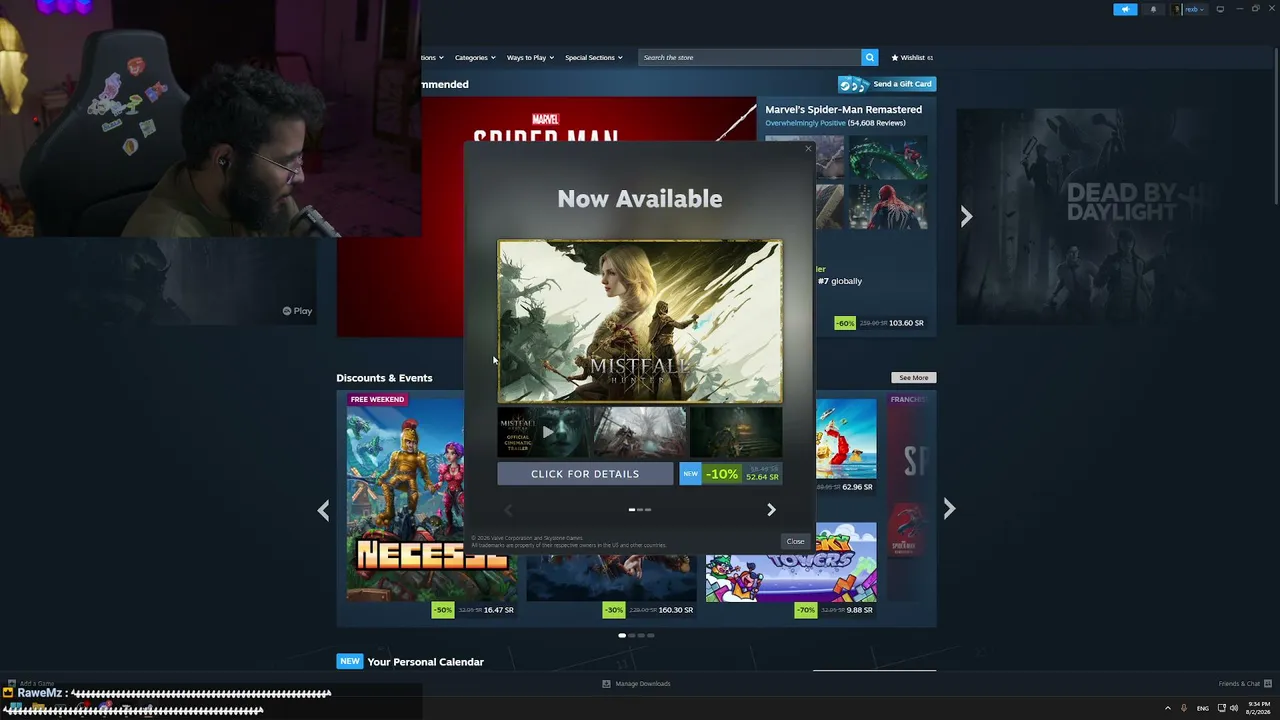Open the volume speaker tray icon
Screen dimensions: 1280x720
pyautogui.click(x=1233, y=708)
